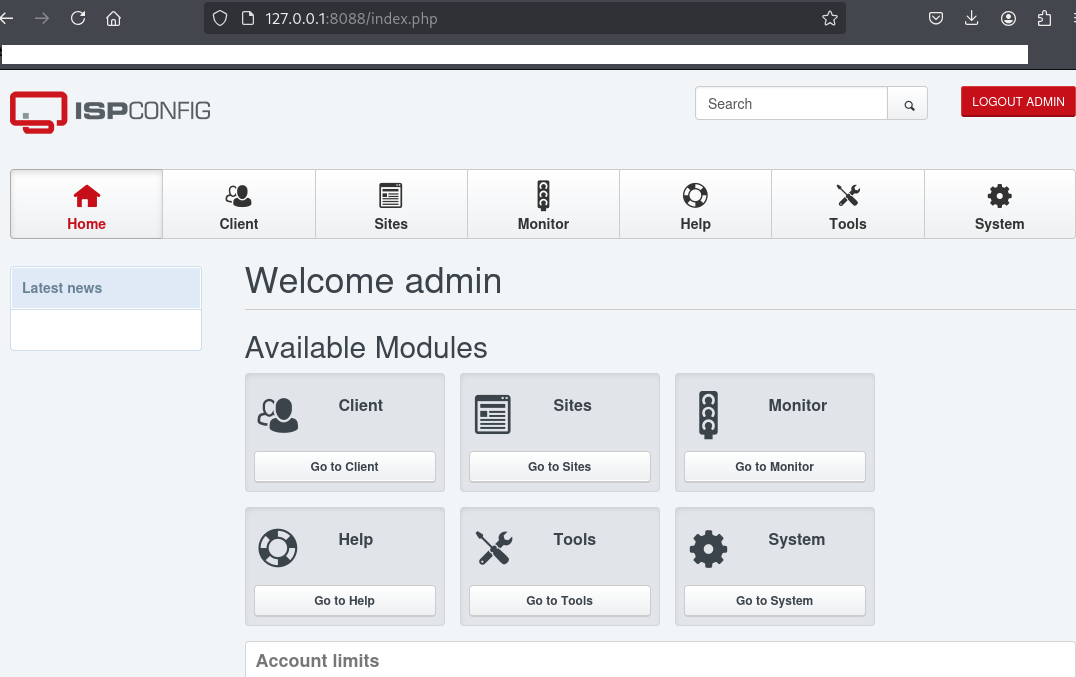This screenshot has height=677, width=1076.
Task: Click the ISPConfig logo
Action: click(110, 111)
